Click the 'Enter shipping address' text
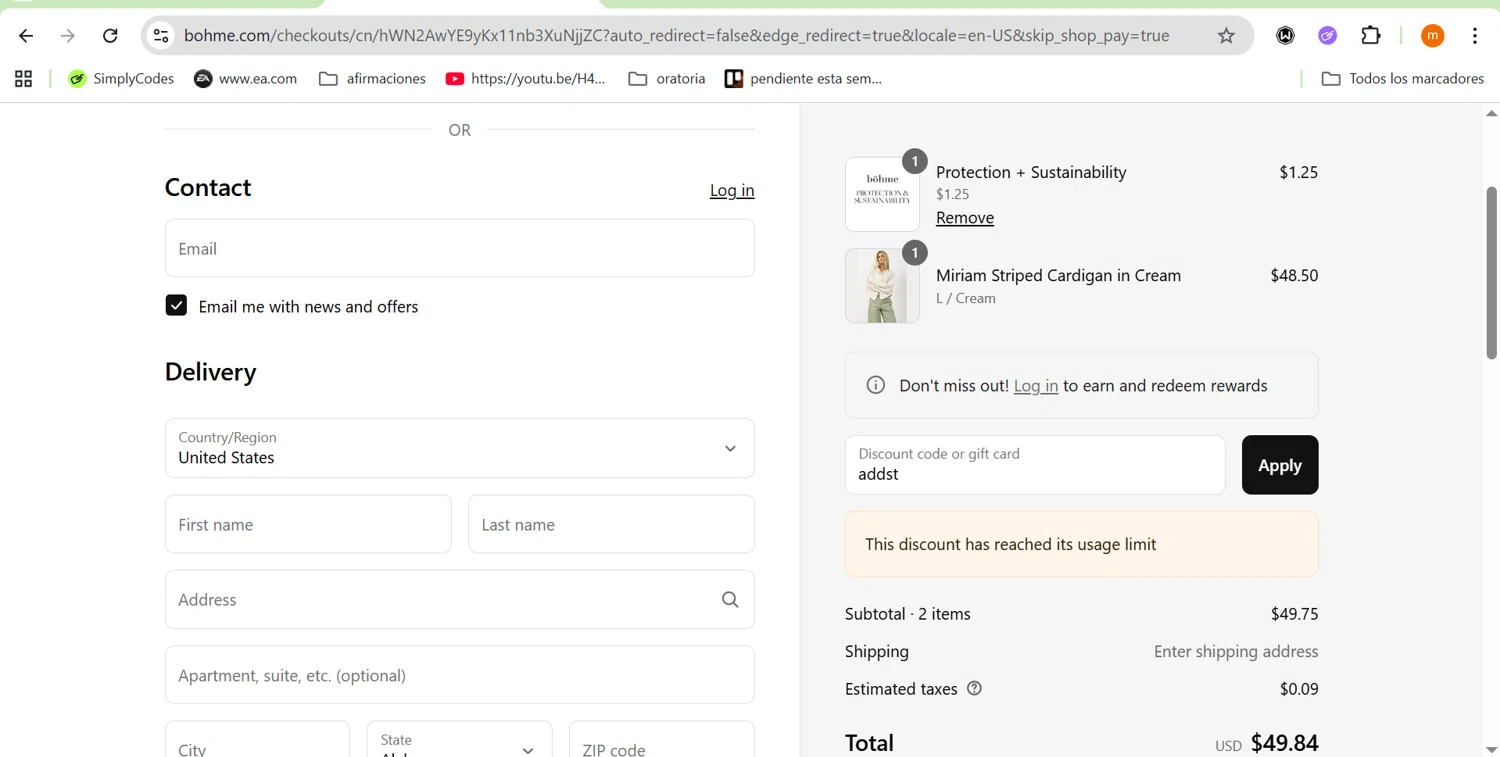 click(x=1236, y=651)
